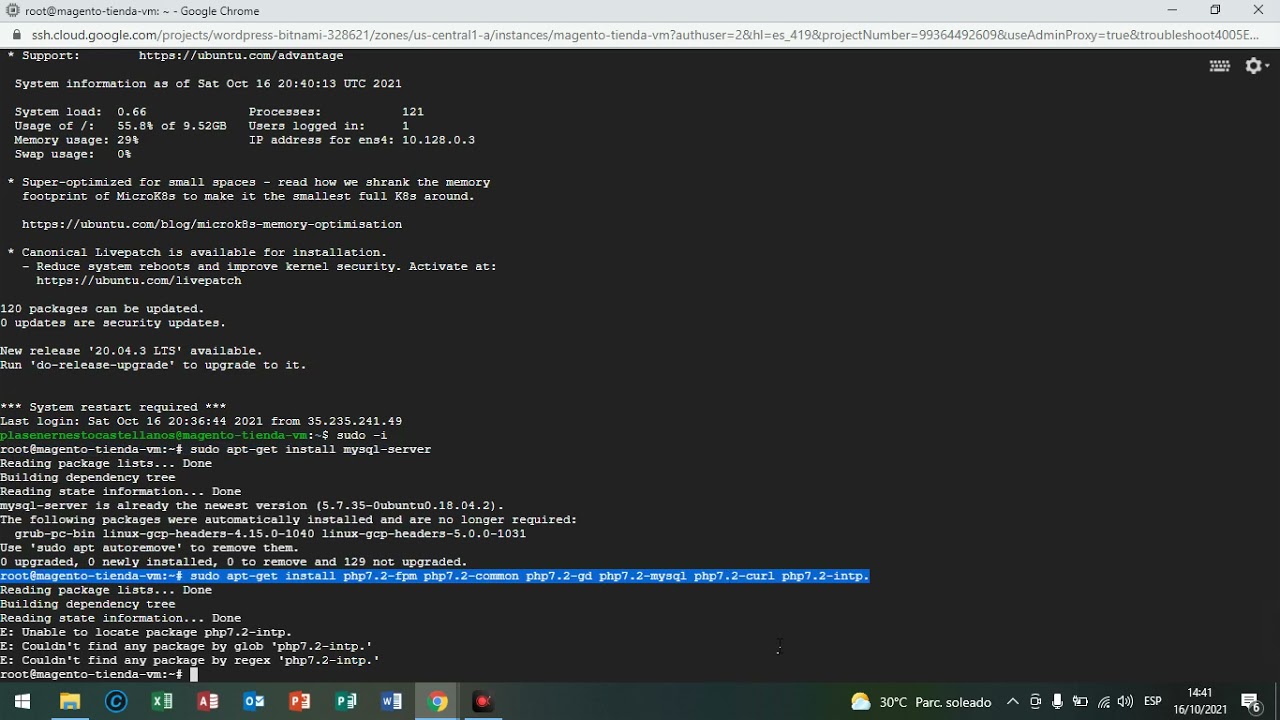Open Excel from the taskbar
This screenshot has width=1280, height=720.
pyautogui.click(x=162, y=702)
